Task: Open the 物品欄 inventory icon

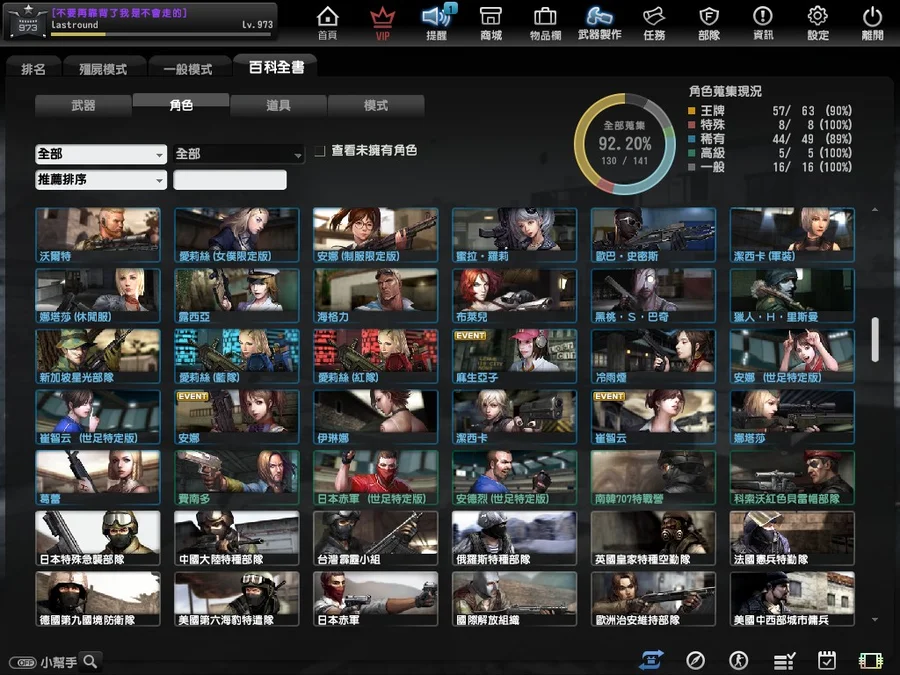Action: 545,22
